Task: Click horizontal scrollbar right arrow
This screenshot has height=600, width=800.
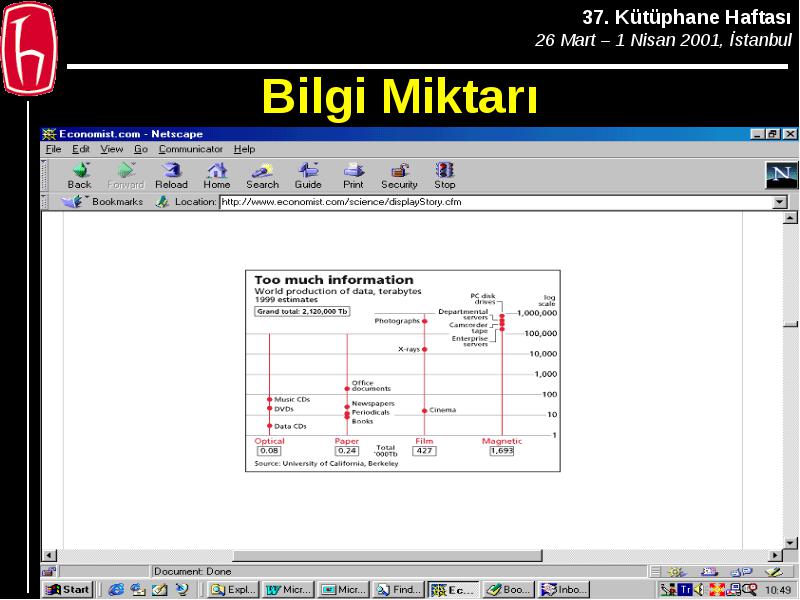Action: tap(776, 556)
